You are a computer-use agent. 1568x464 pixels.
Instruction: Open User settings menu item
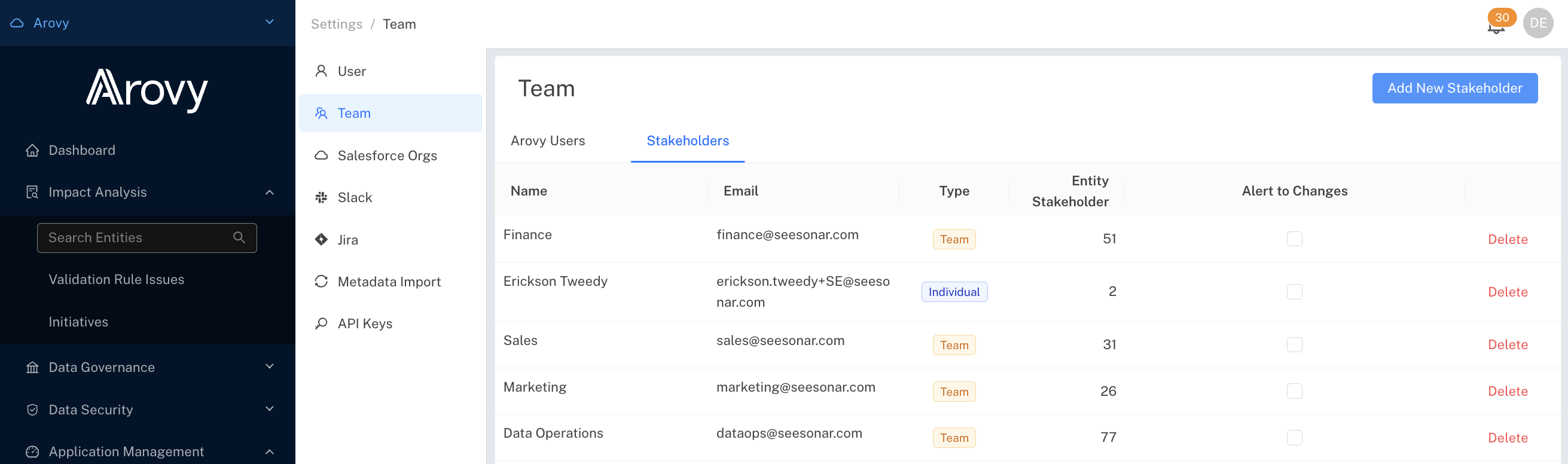[x=391, y=71]
